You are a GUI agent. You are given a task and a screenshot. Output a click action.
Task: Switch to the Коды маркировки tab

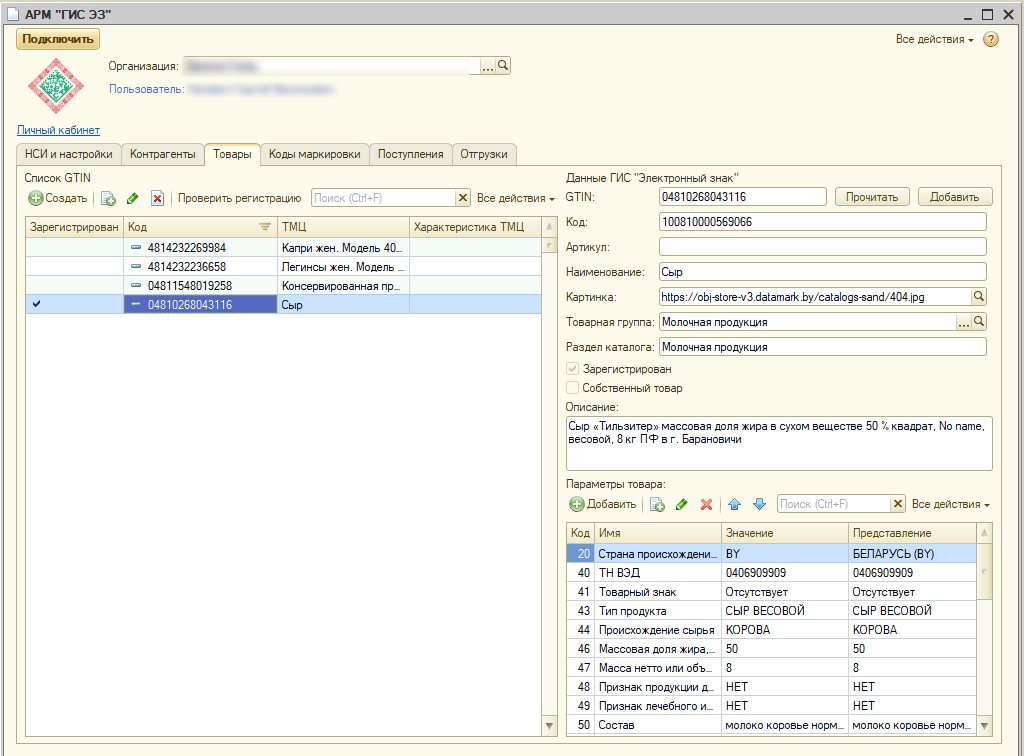point(315,154)
